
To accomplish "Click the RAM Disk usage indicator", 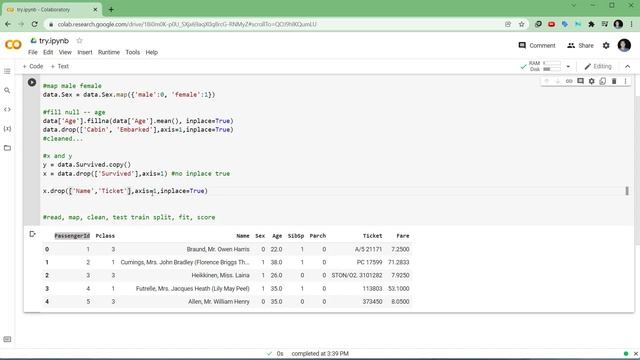I will coord(544,66).
